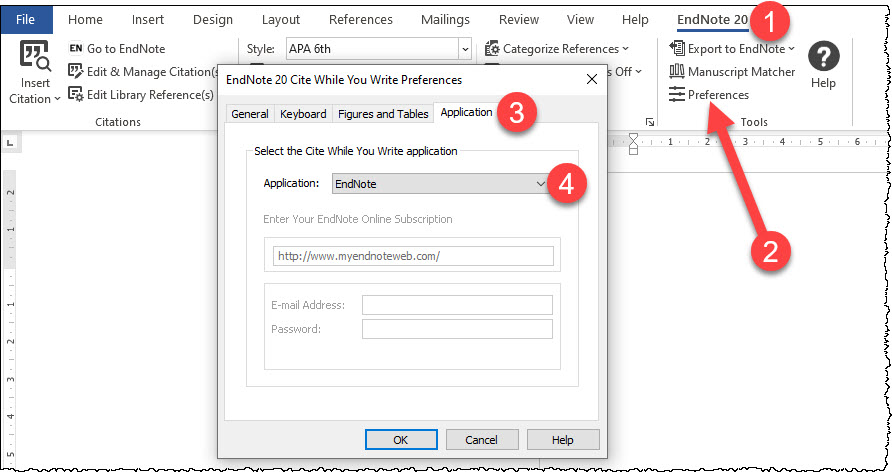Open the File menu tab
892x472 pixels.
click(26, 19)
